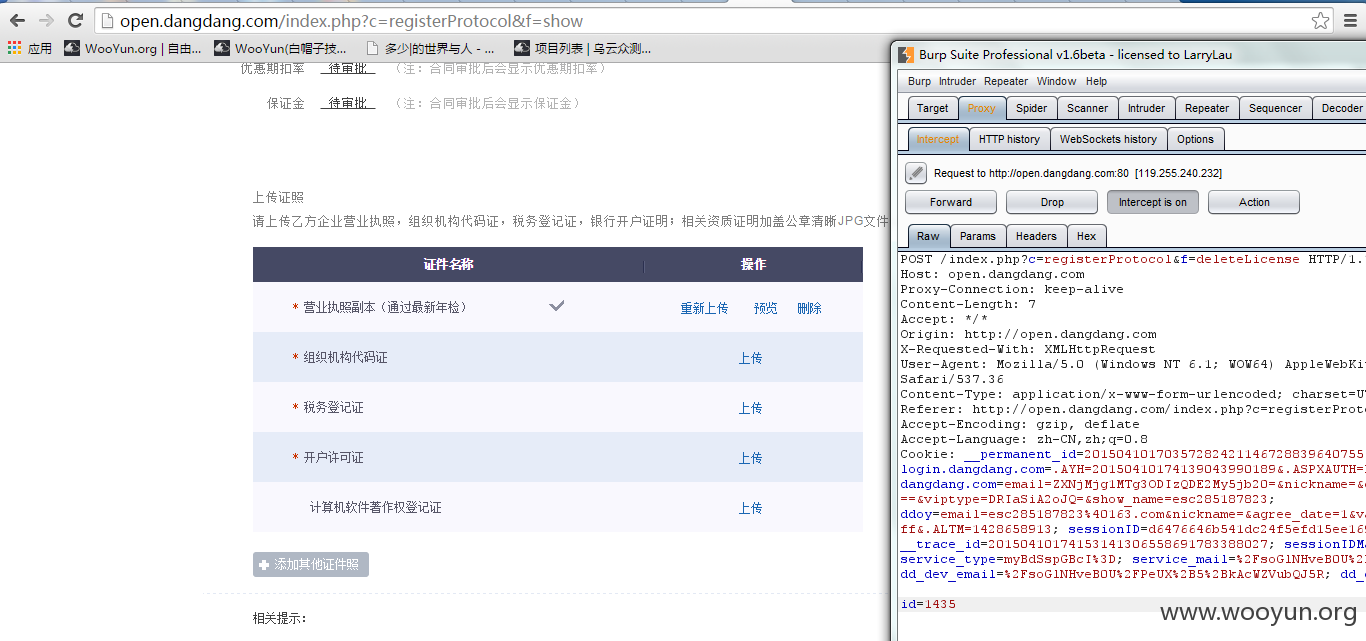This screenshot has height=641, width=1366.
Task: Click the id=1435 request body line
Action: (928, 604)
